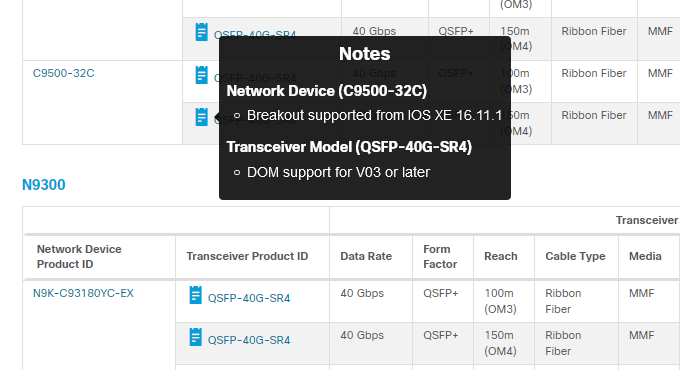Screen dimensions: 680x370
Task: Open the notes icon in the N9K-C93180YC-EX 150m OM4 row
Action: 196,337
